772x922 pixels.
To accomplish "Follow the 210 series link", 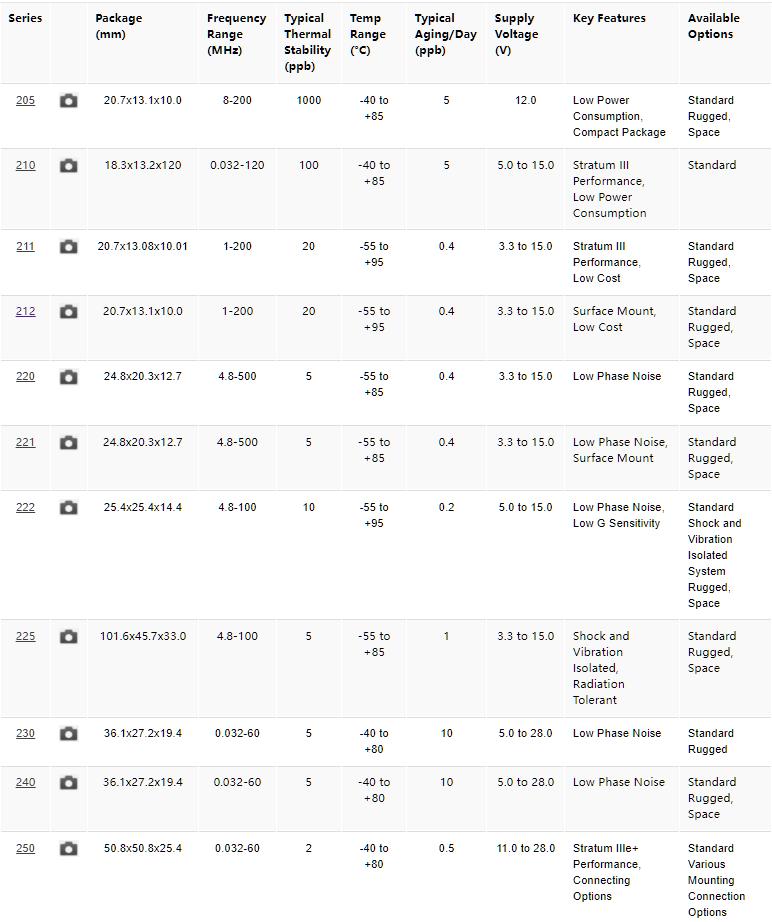I will [25, 166].
